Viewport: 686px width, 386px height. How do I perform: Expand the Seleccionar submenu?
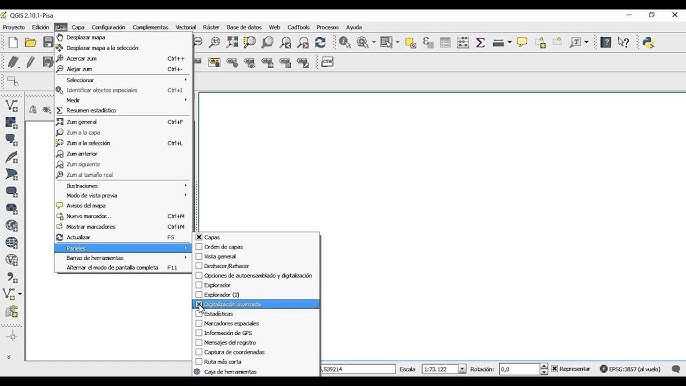click(x=123, y=80)
